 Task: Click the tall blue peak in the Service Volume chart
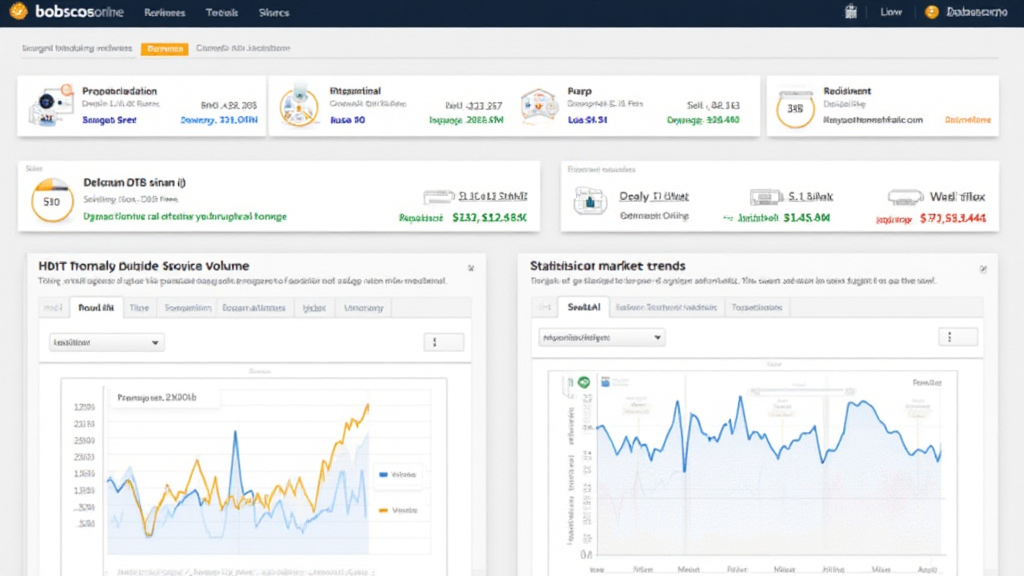pos(235,433)
